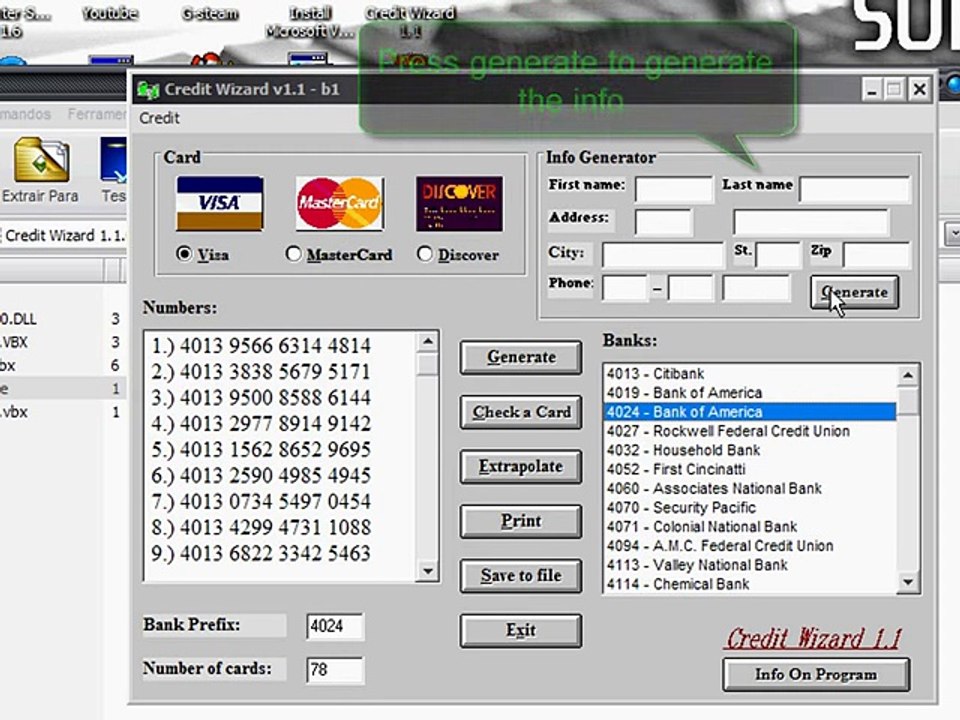Select the Discover radio button
This screenshot has height=720, width=960.
pyautogui.click(x=424, y=253)
